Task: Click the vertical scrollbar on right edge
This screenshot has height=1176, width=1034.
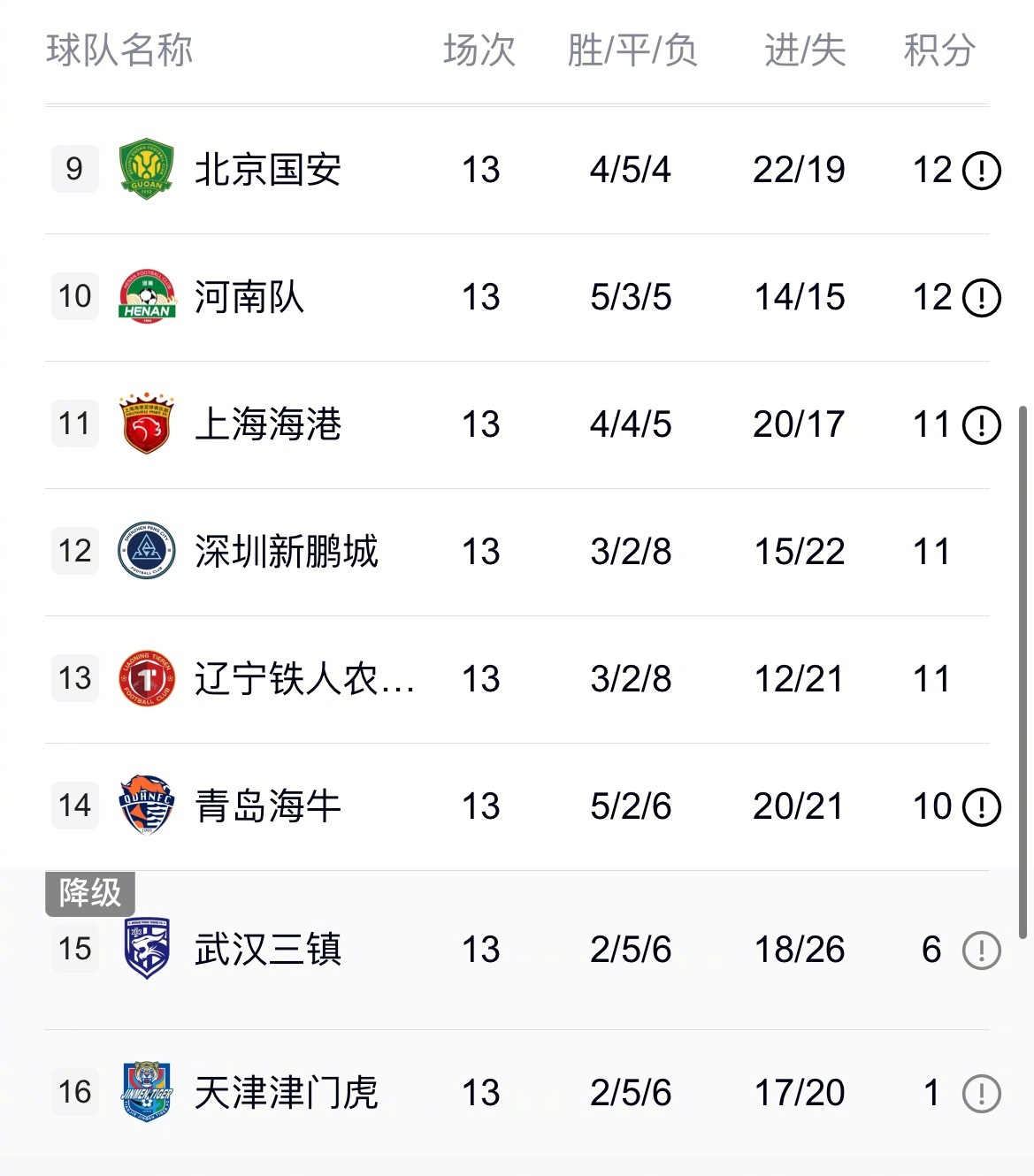Action: 1023,672
